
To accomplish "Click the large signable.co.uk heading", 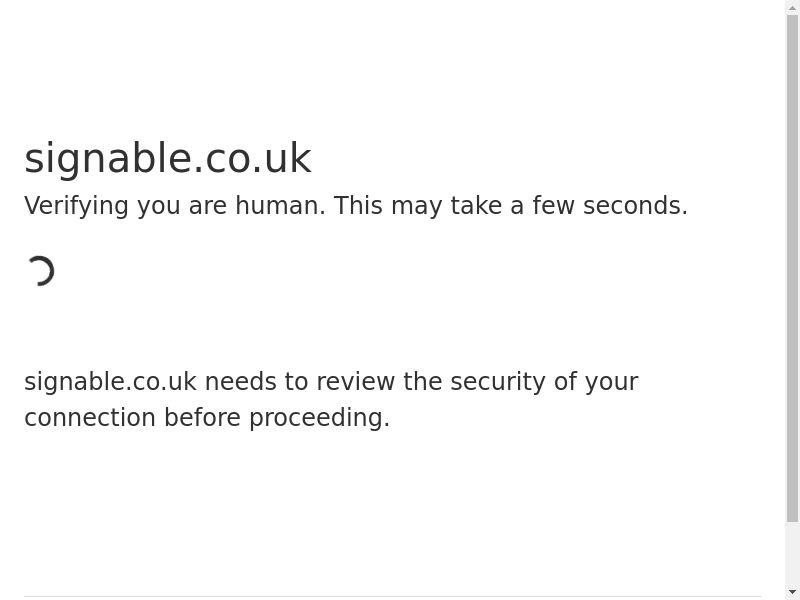I will coord(168,158).
